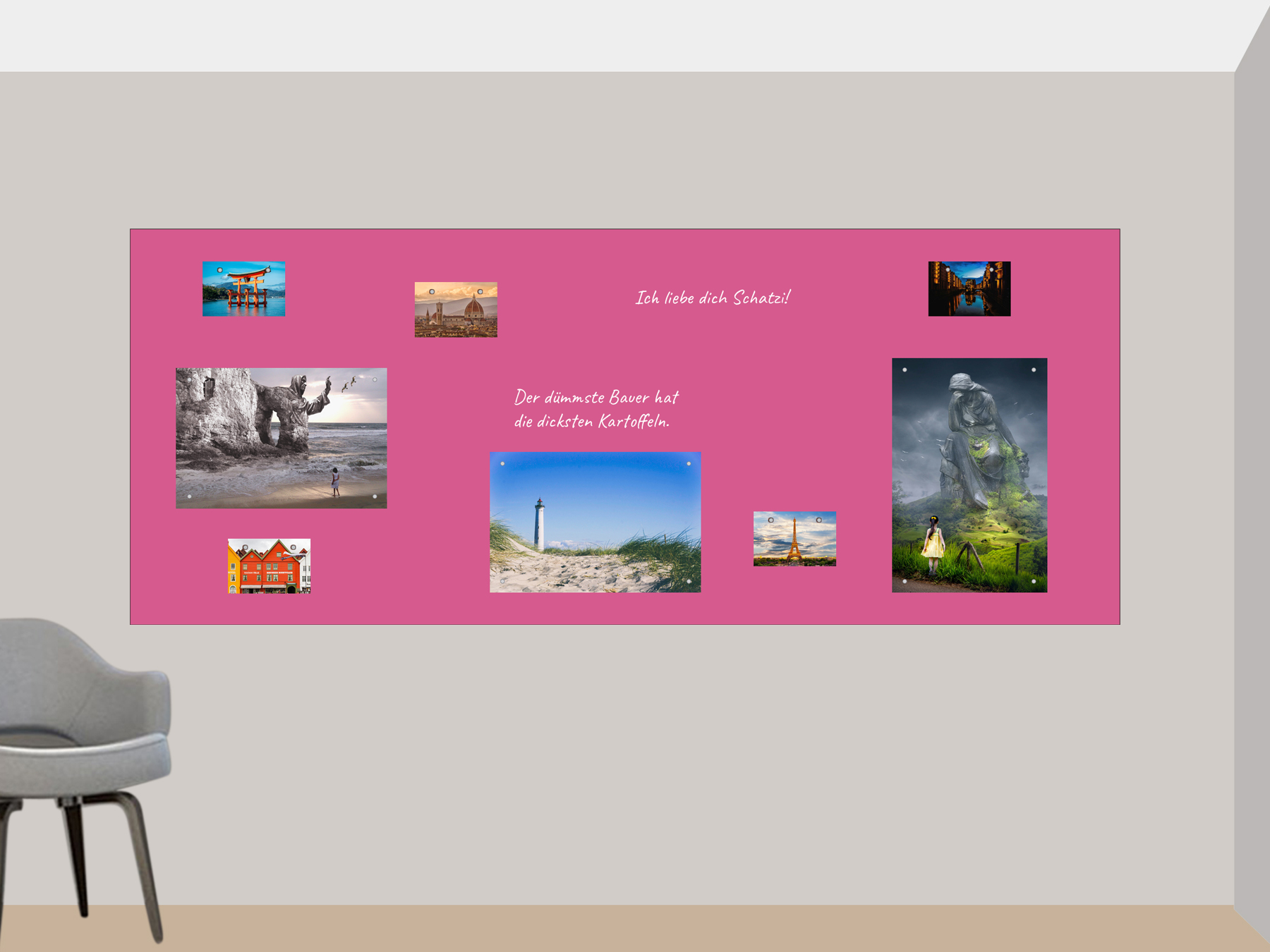Click bottom-left magnet on stone giant picture
Viewport: 1270px width, 952px height.
(189, 496)
